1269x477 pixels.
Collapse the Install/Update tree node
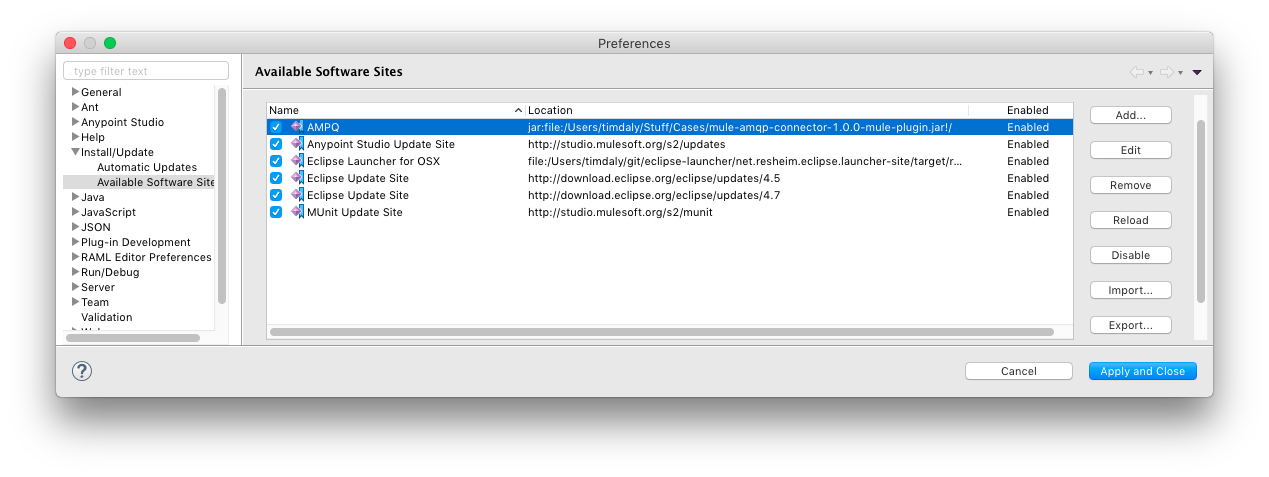tap(75, 152)
